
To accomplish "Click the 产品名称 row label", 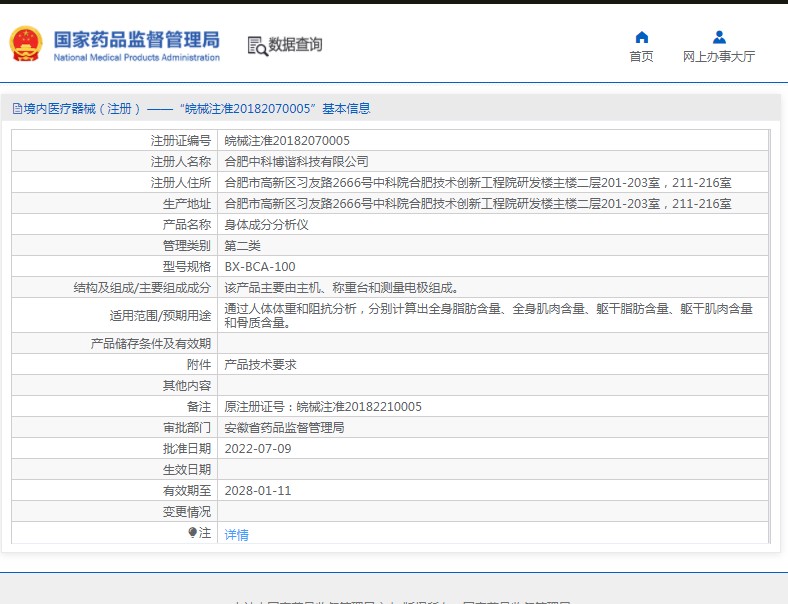I will coord(187,225).
